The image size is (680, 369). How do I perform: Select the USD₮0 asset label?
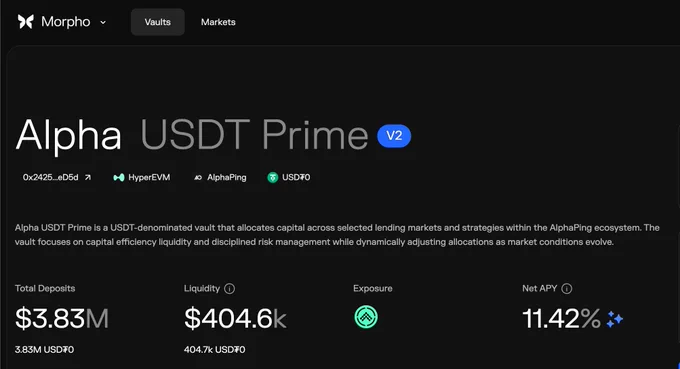[x=296, y=177]
